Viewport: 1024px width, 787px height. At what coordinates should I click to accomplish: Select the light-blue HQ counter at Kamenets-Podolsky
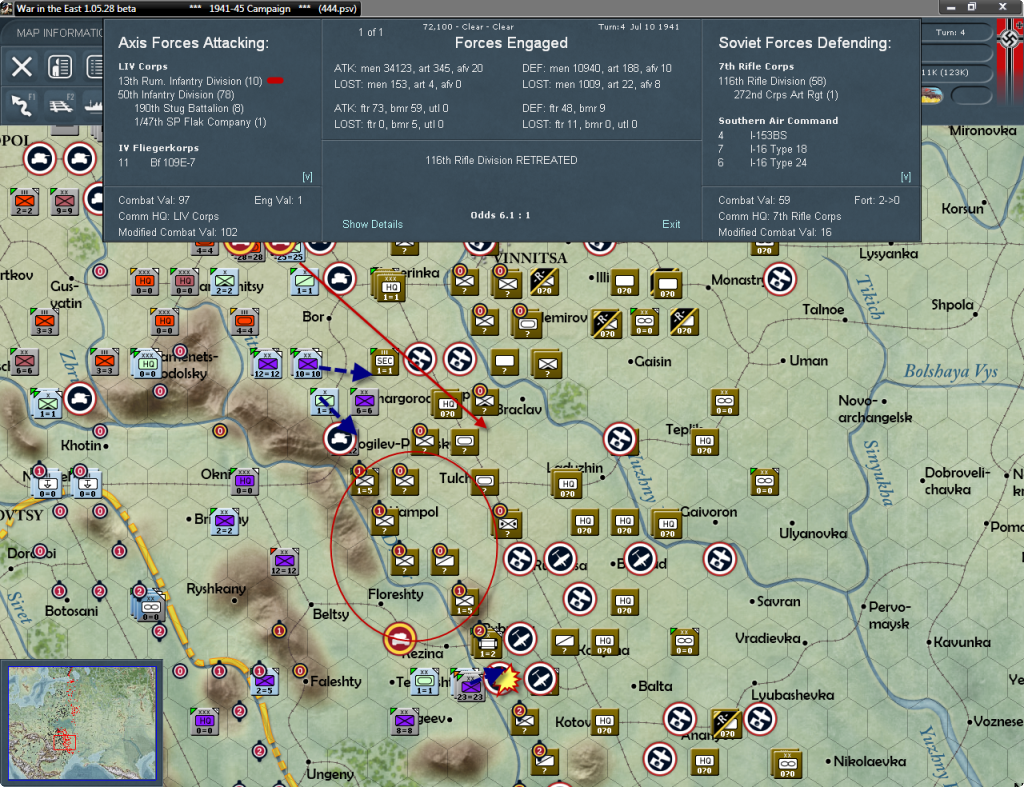point(147,364)
